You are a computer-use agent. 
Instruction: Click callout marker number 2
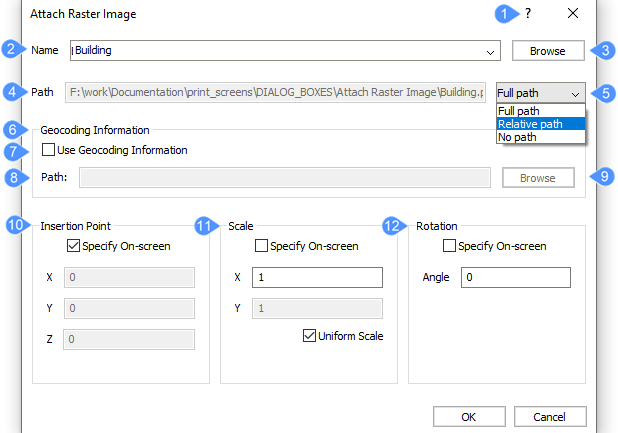[x=10, y=49]
